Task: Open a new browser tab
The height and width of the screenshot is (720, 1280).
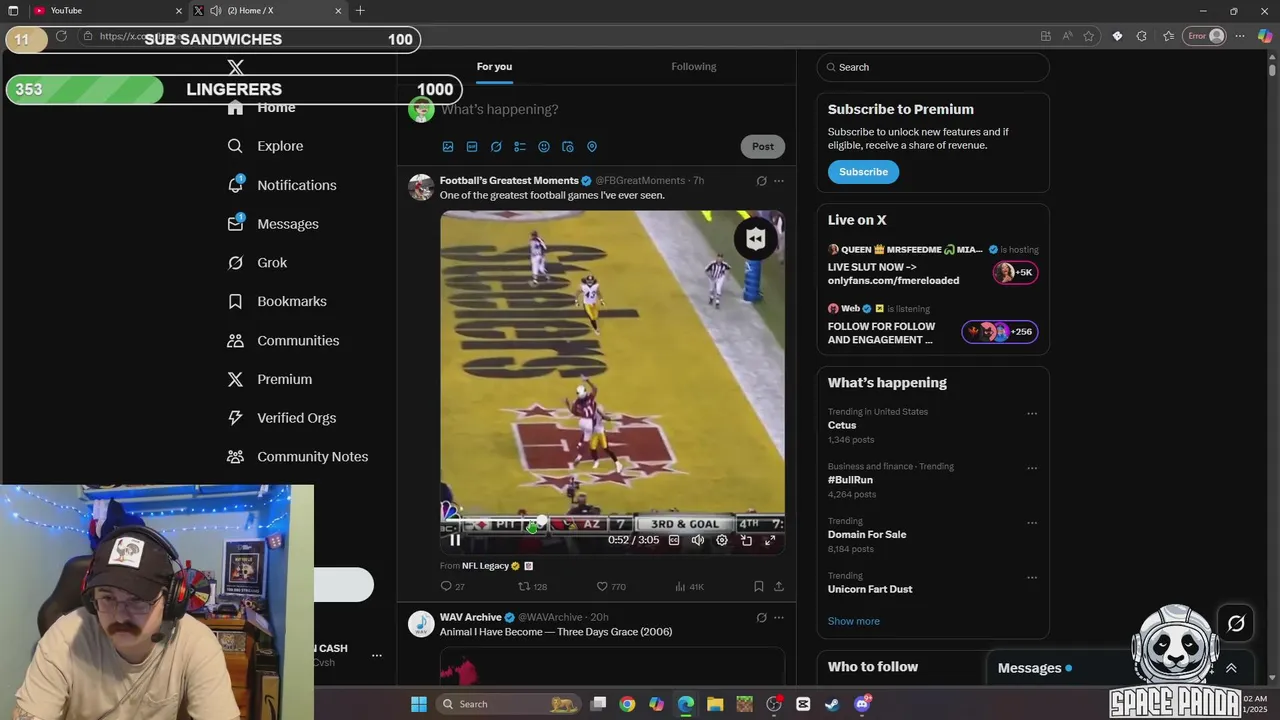Action: pyautogui.click(x=360, y=11)
